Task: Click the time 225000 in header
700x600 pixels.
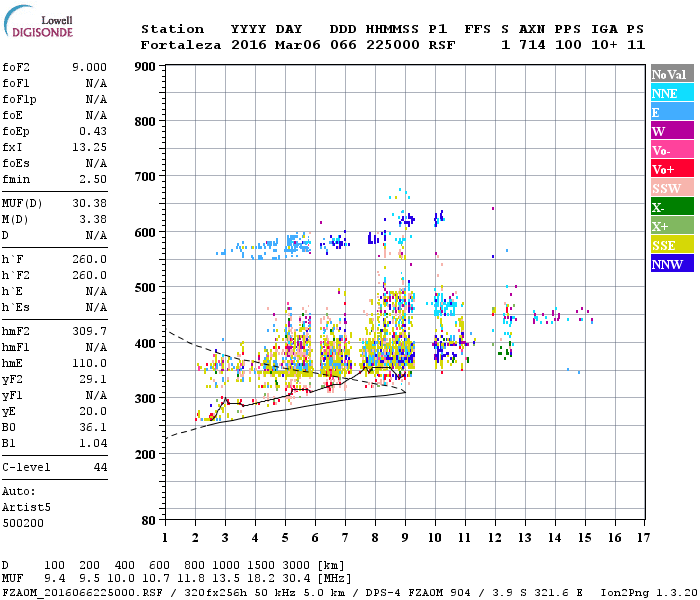Action: (393, 45)
